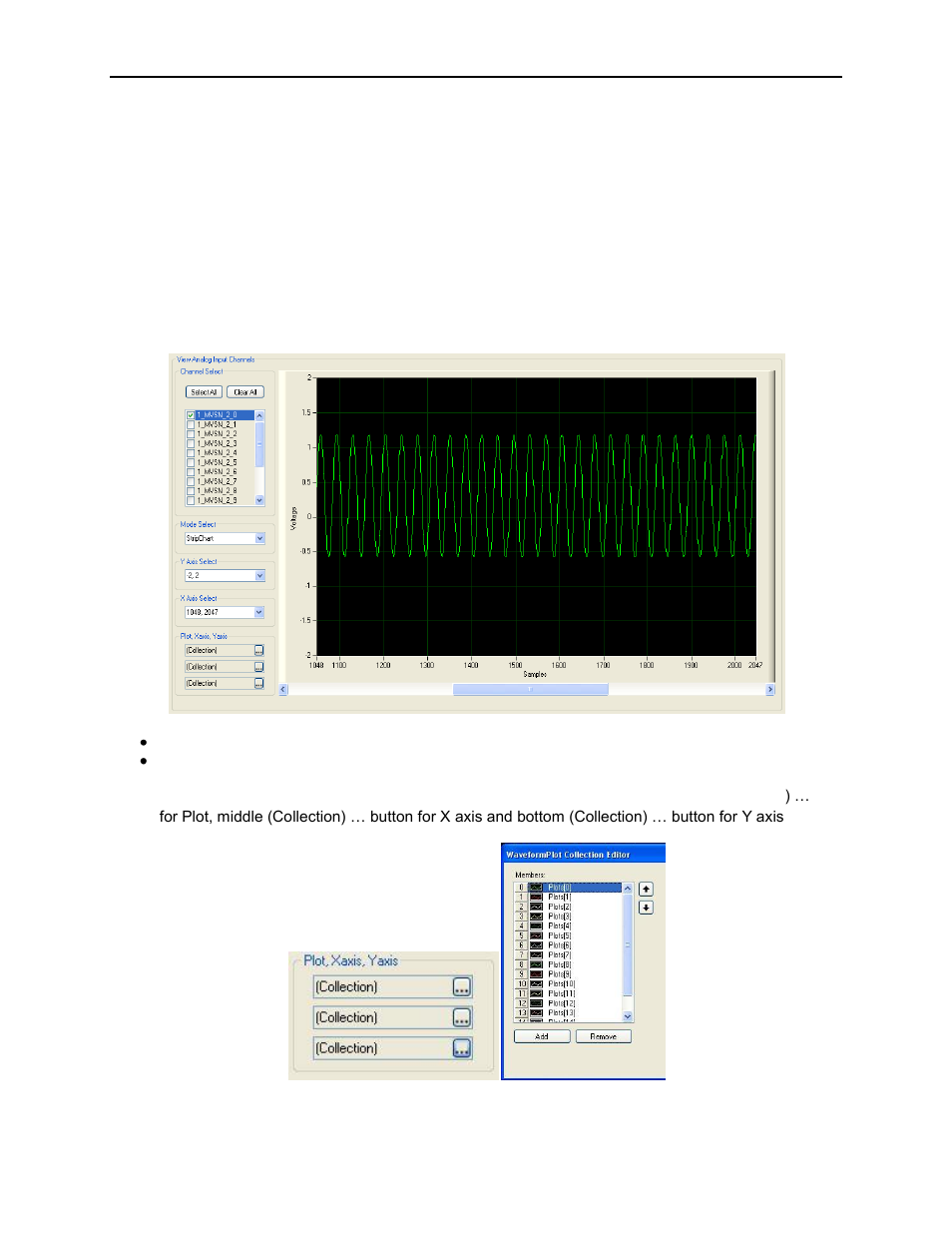The image size is (952, 1233).
Task: Select Plots[9] waveform icon in Members list
Action: [536, 974]
